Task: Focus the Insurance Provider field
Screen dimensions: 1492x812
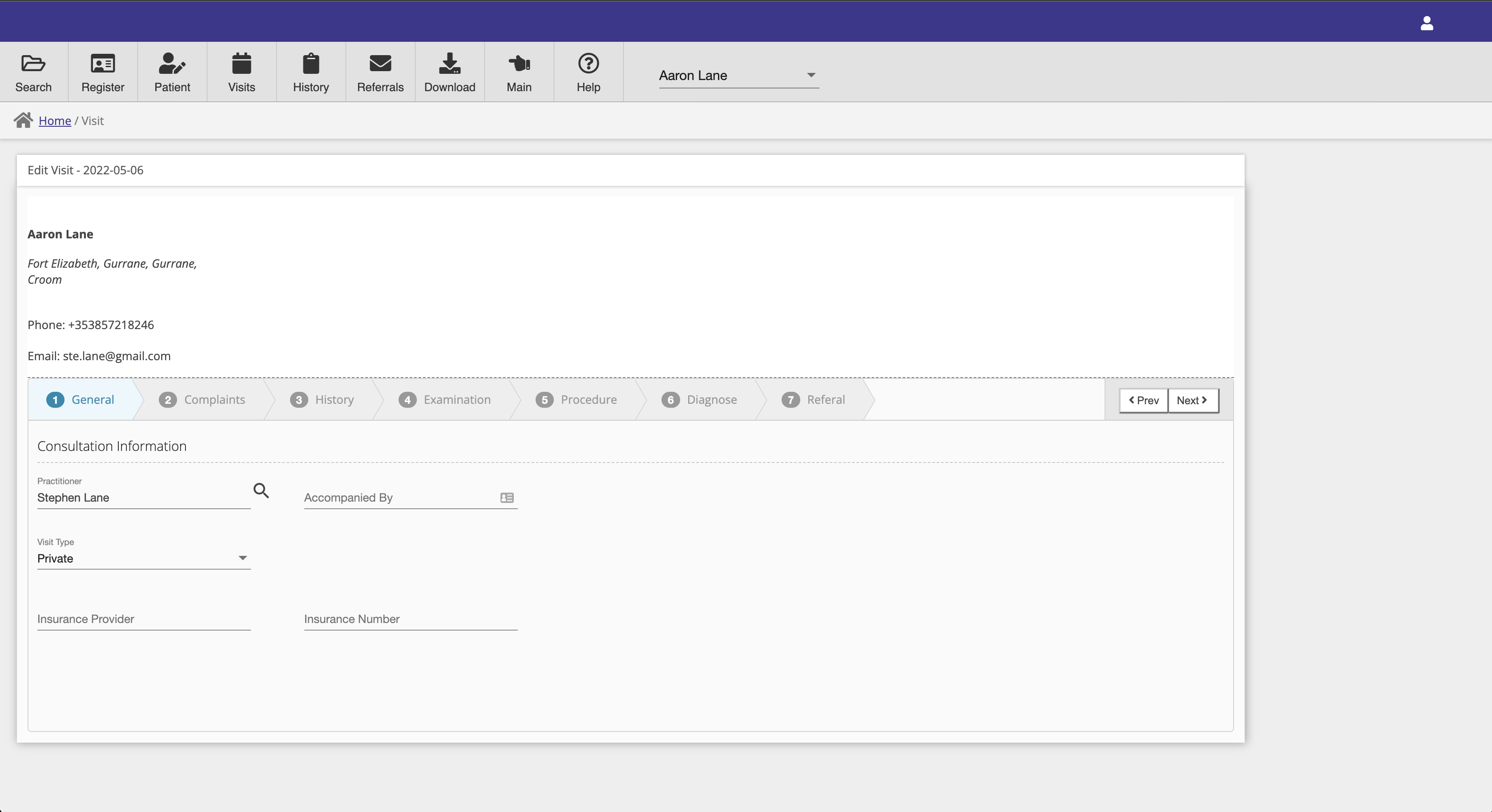Action: point(144,619)
